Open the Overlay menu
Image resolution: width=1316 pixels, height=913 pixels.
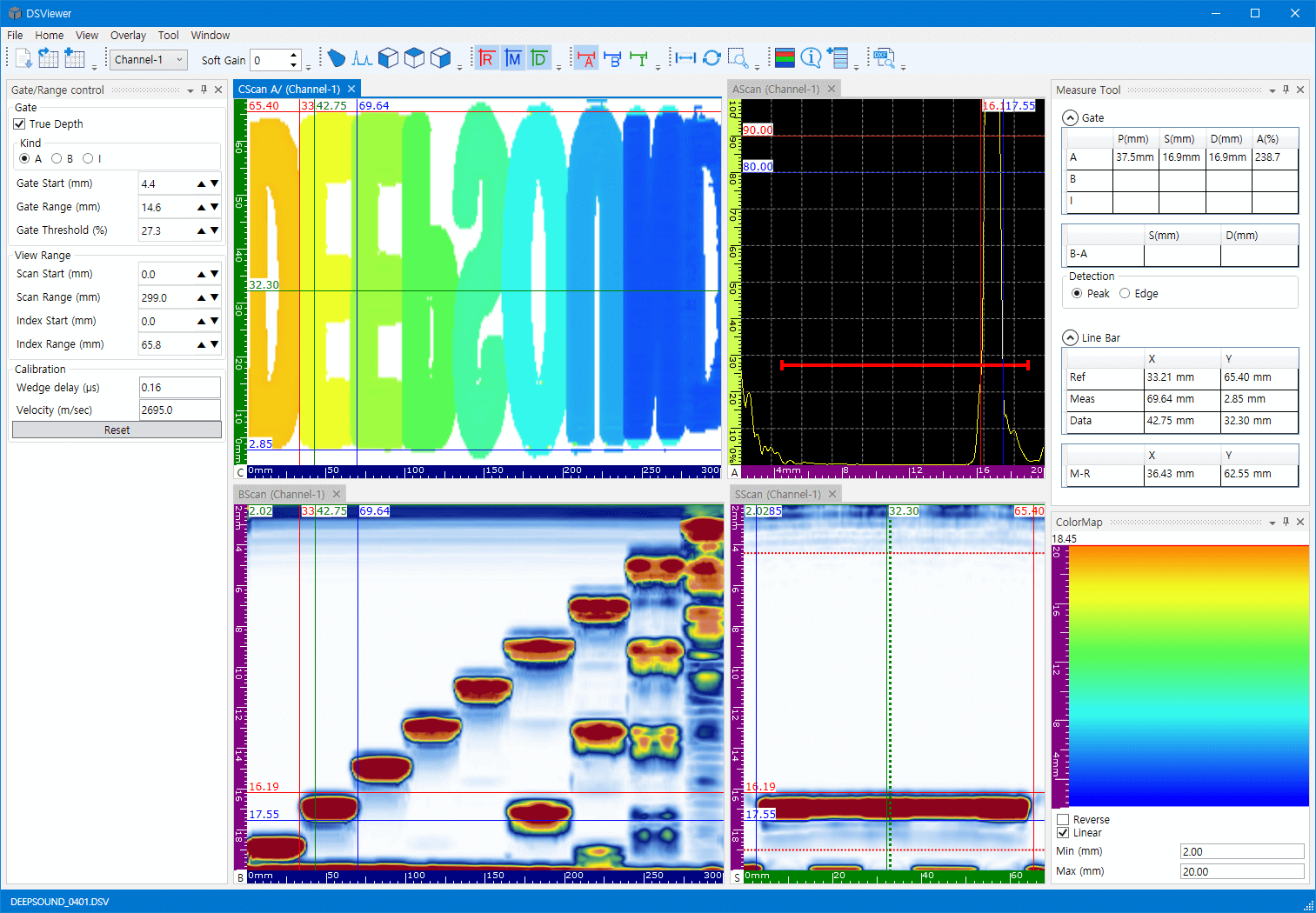tap(128, 36)
